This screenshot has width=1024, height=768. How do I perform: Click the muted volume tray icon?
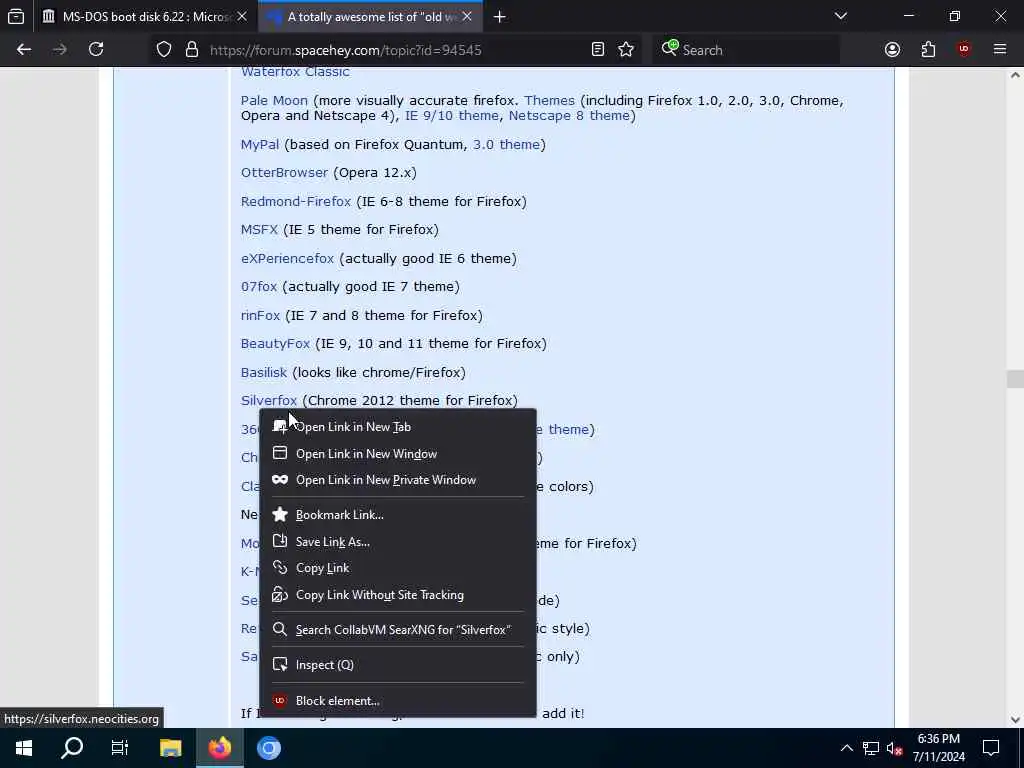[894, 748]
